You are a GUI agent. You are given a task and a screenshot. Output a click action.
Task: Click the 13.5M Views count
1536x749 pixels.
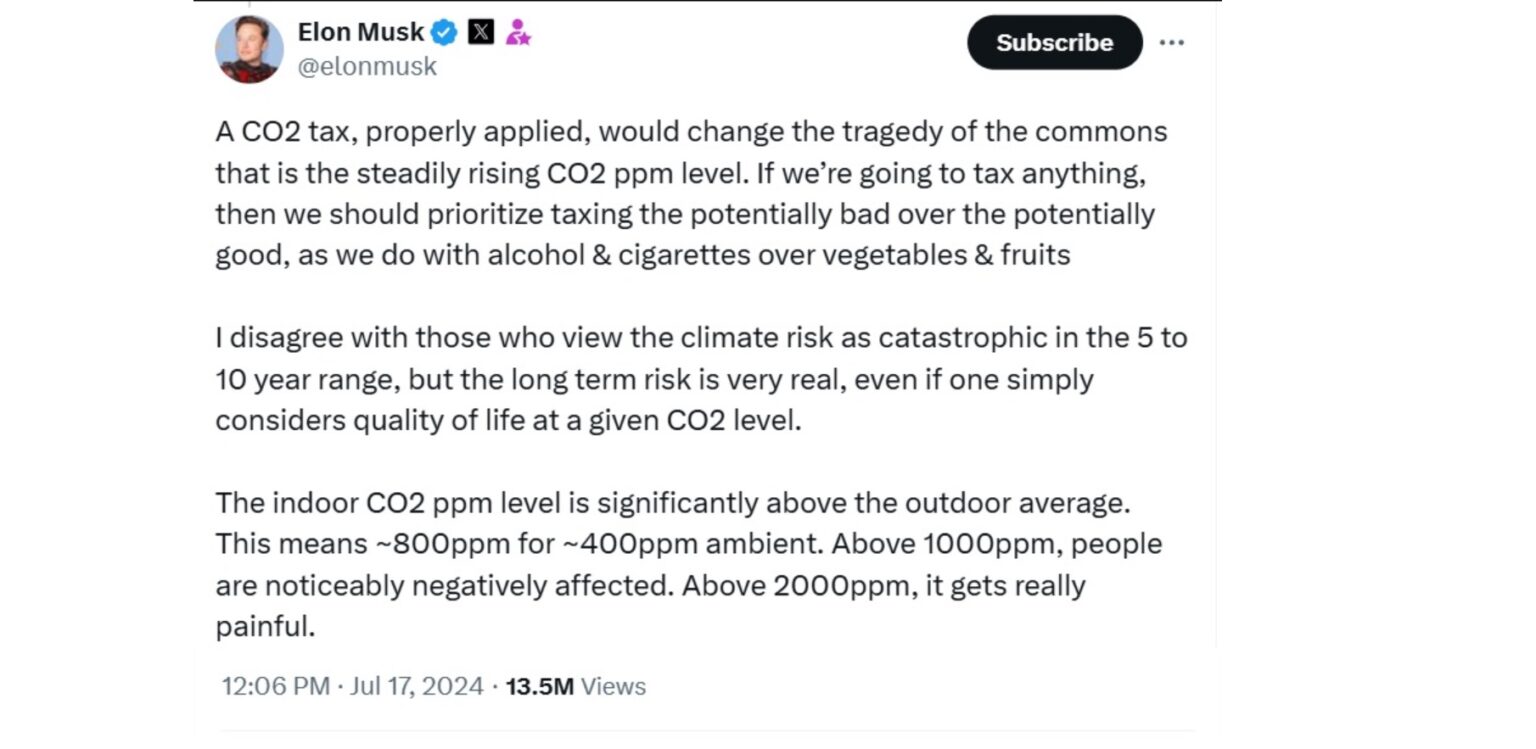point(575,687)
